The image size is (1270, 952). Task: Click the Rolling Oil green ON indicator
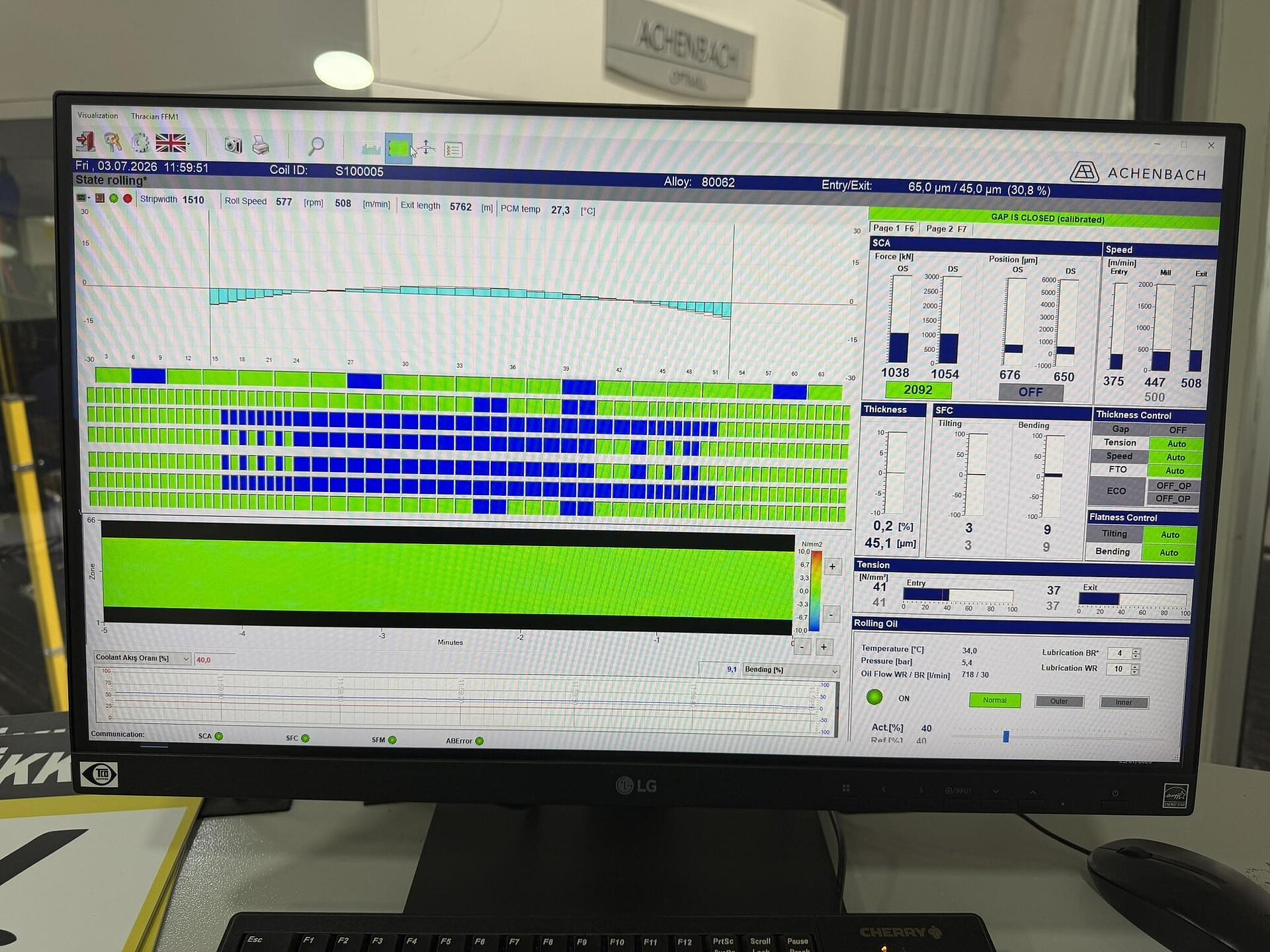[x=874, y=697]
